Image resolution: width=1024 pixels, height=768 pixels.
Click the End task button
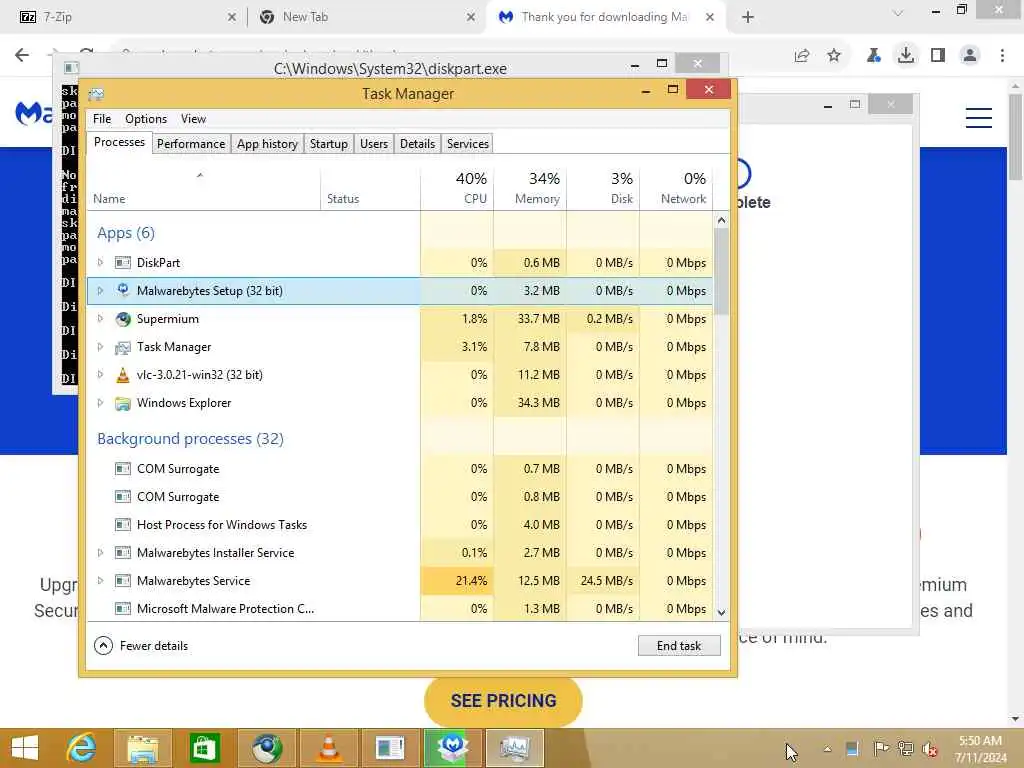click(x=679, y=646)
